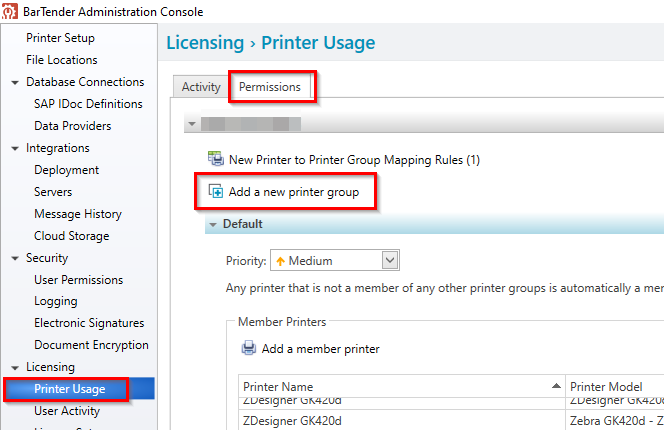This screenshot has height=430, width=664.
Task: Click the BarTender Administration Console app icon
Action: pyautogui.click(x=9, y=11)
